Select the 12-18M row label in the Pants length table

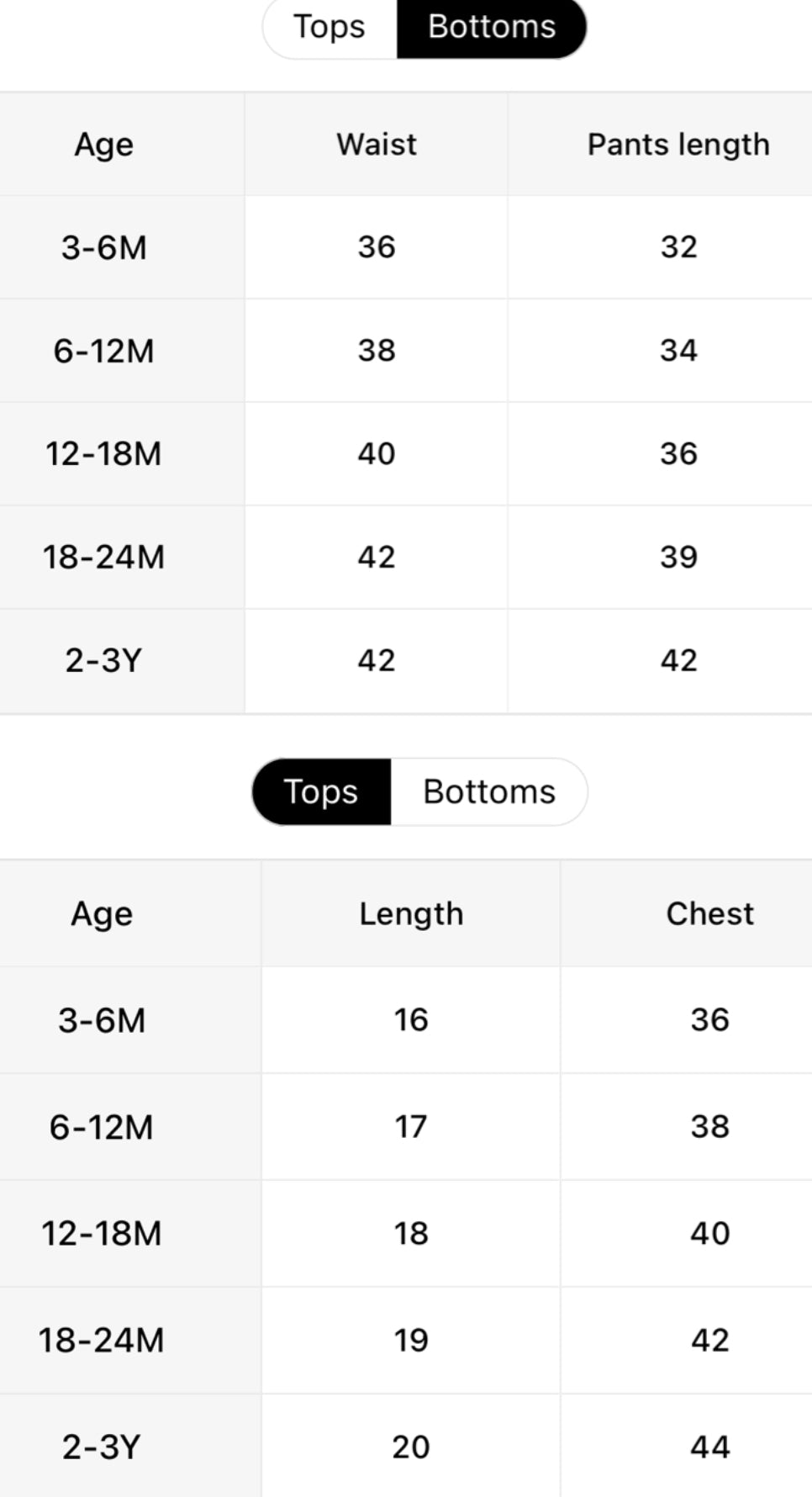click(x=104, y=454)
